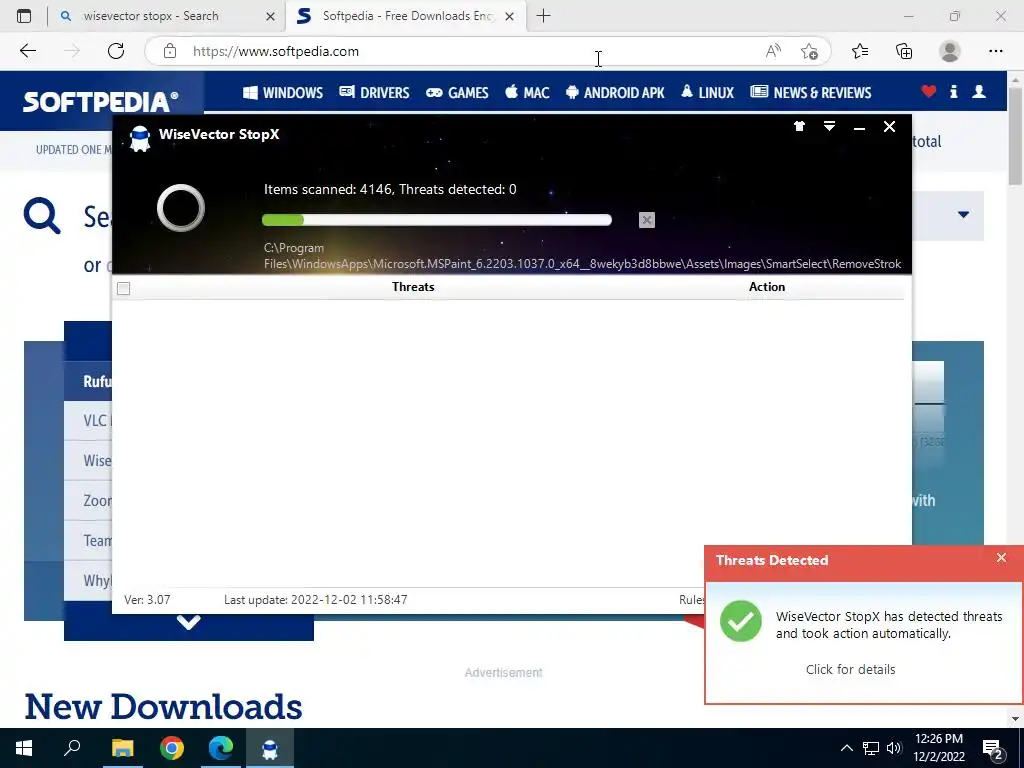
Task: Click the scan progress bar
Action: [437, 220]
